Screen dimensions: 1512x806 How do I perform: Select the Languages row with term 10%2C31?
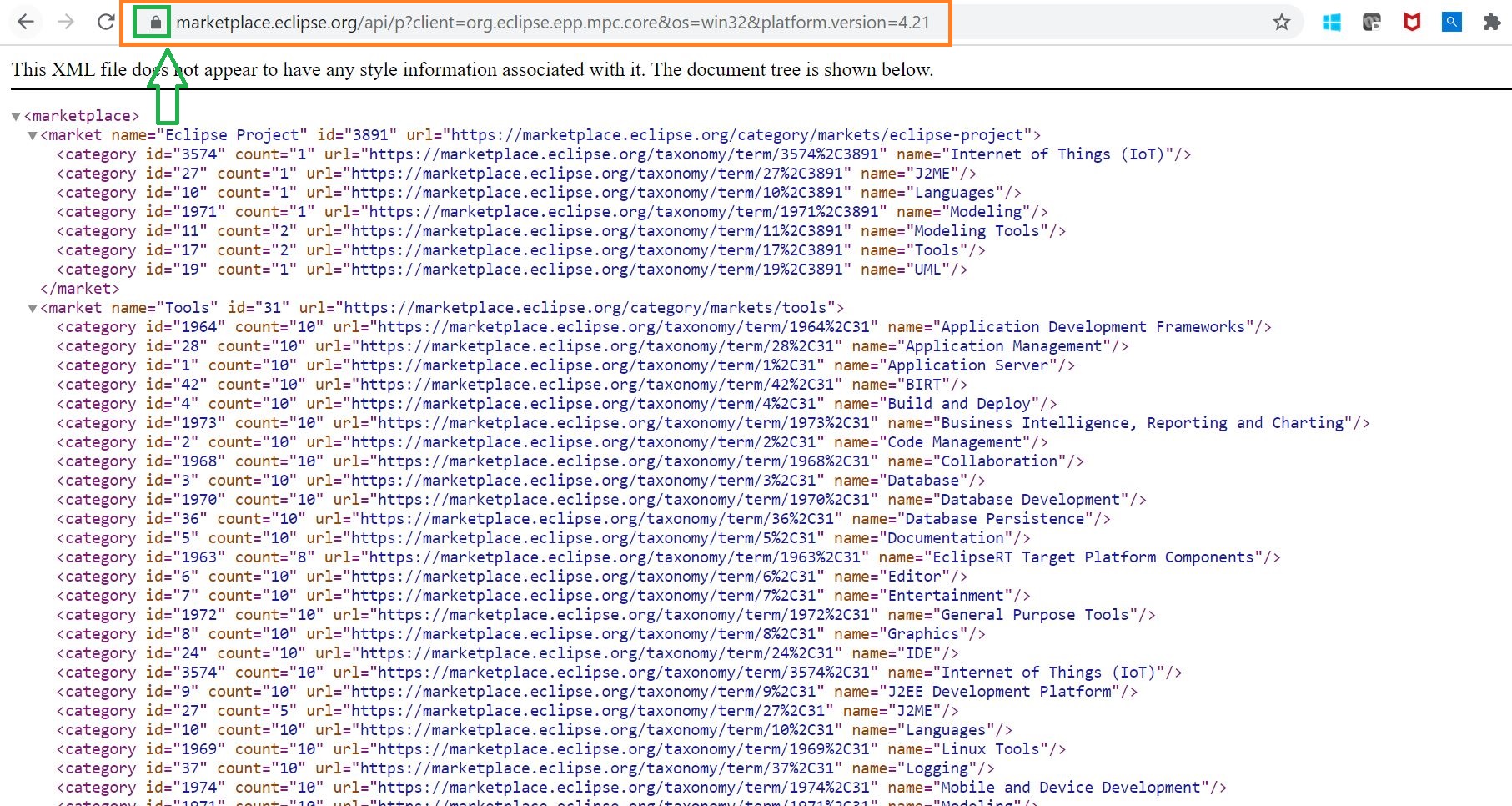535,730
